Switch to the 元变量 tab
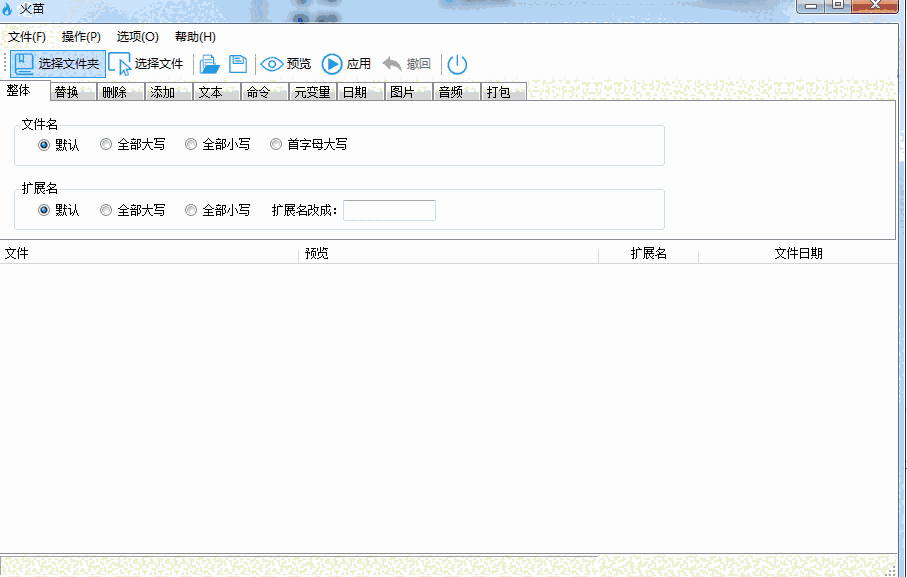907x577 pixels. pyautogui.click(x=312, y=91)
